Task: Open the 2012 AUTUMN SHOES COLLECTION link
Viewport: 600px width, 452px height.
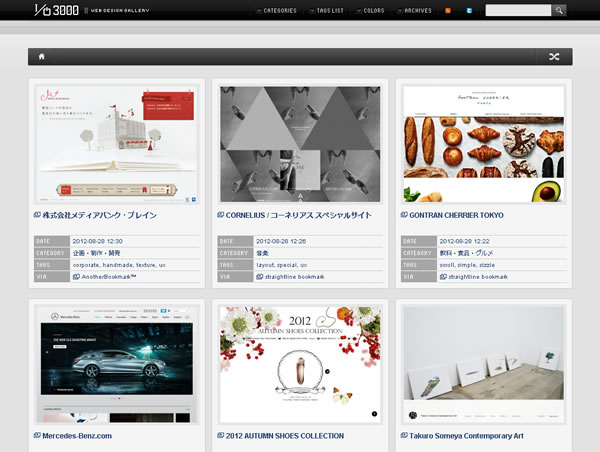Action: [x=285, y=436]
